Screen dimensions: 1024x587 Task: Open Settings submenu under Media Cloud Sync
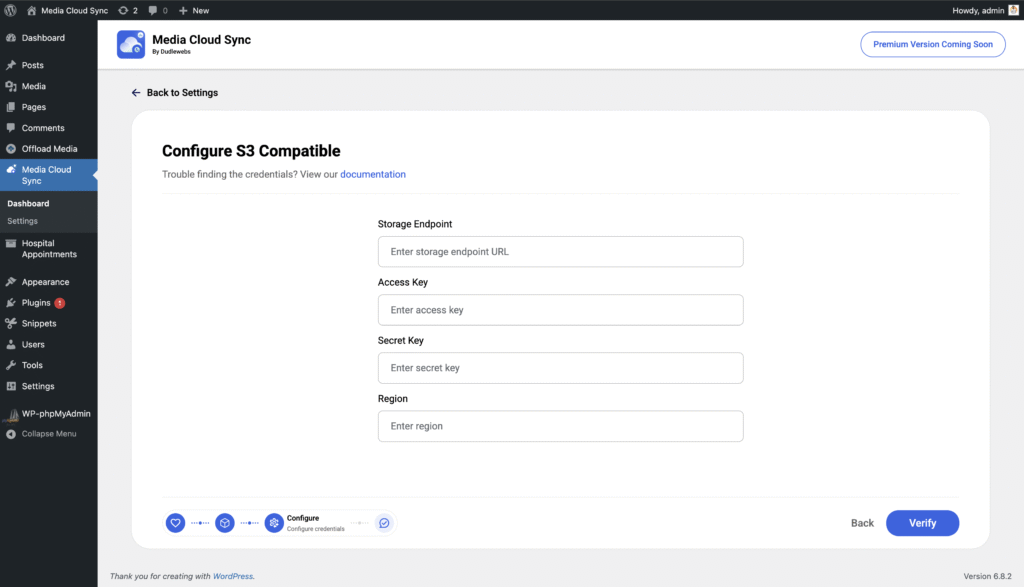(22, 221)
